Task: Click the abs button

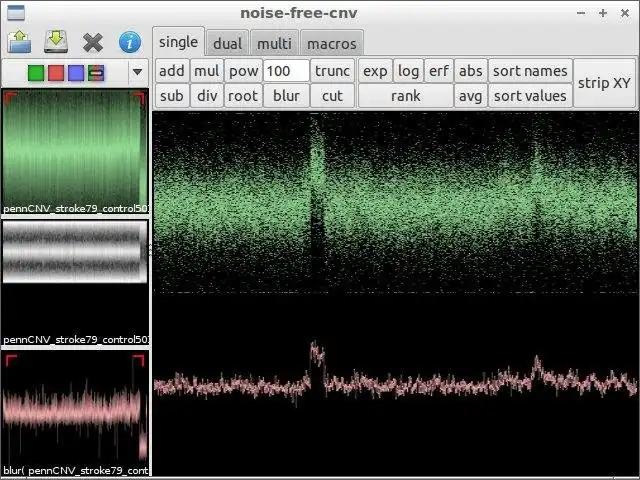Action: (x=471, y=71)
